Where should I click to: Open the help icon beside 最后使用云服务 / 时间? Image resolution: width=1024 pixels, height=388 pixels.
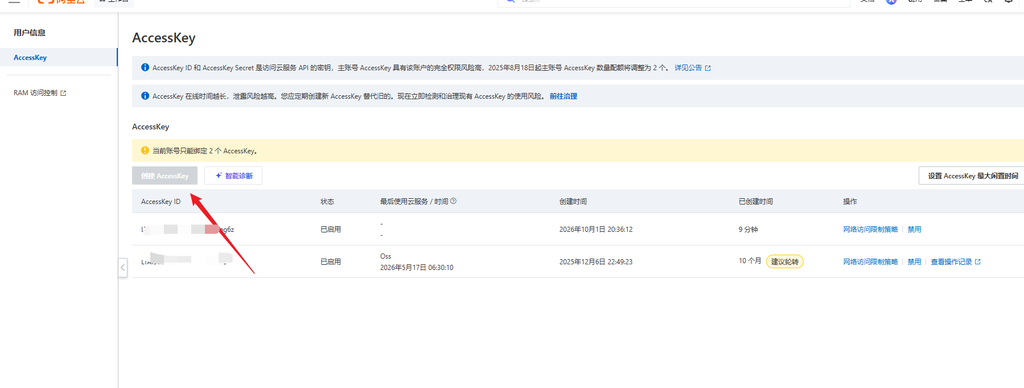[453, 202]
